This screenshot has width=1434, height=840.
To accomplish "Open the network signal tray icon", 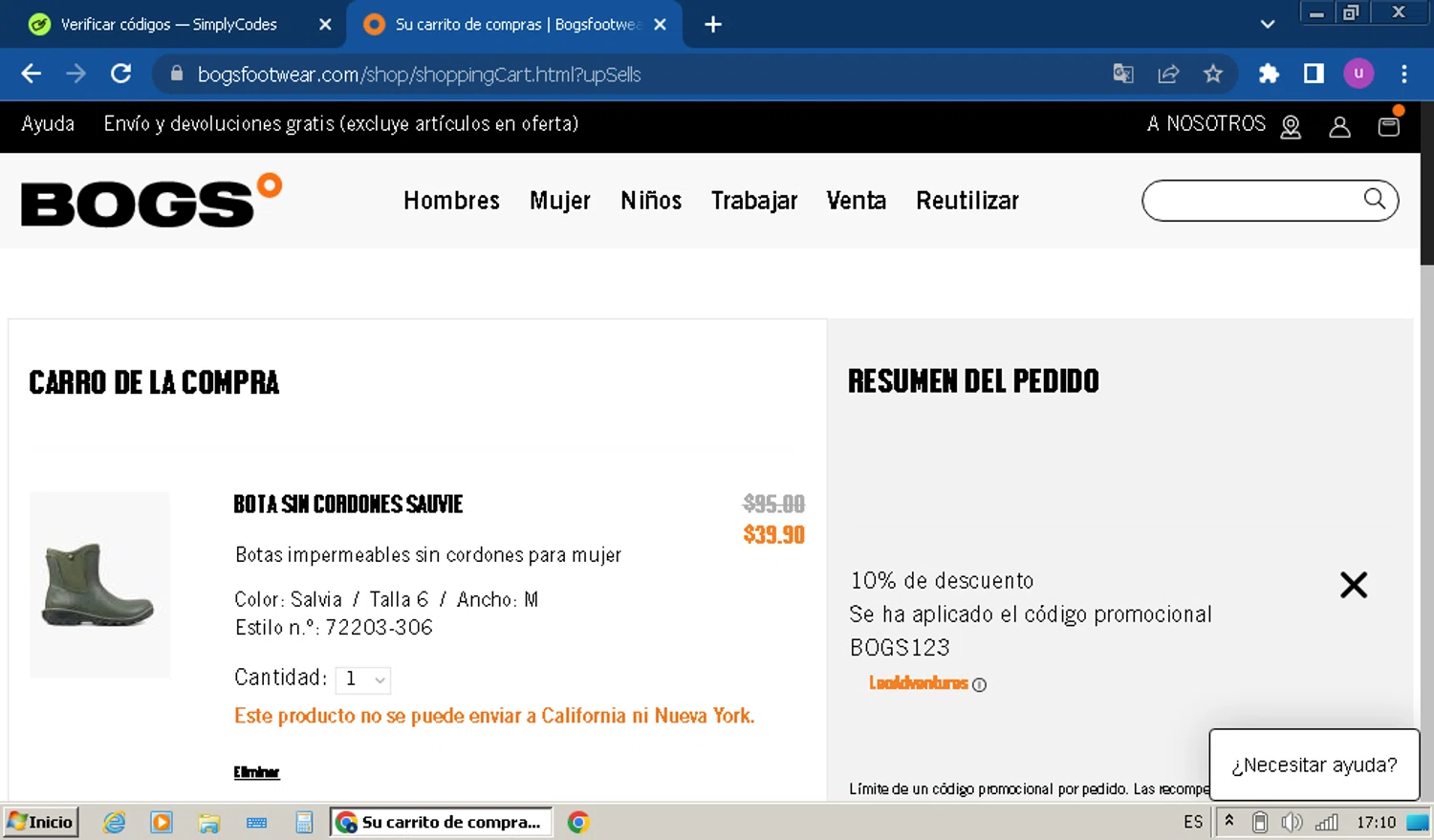I will 1327,822.
